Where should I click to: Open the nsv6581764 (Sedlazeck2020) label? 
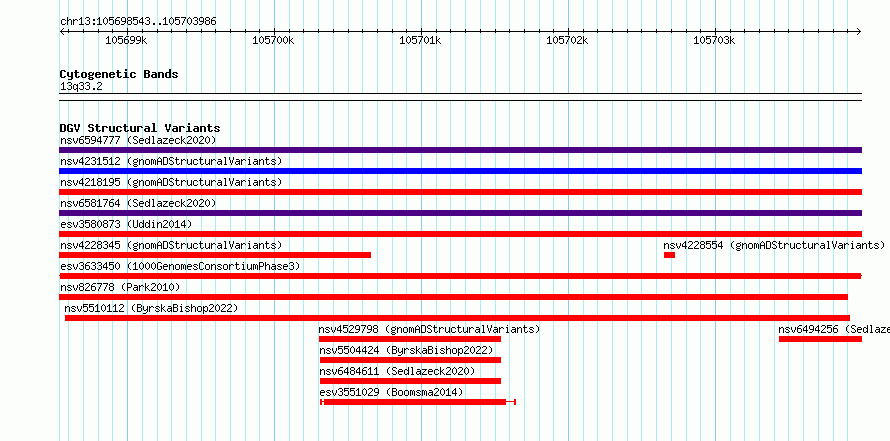pos(138,203)
